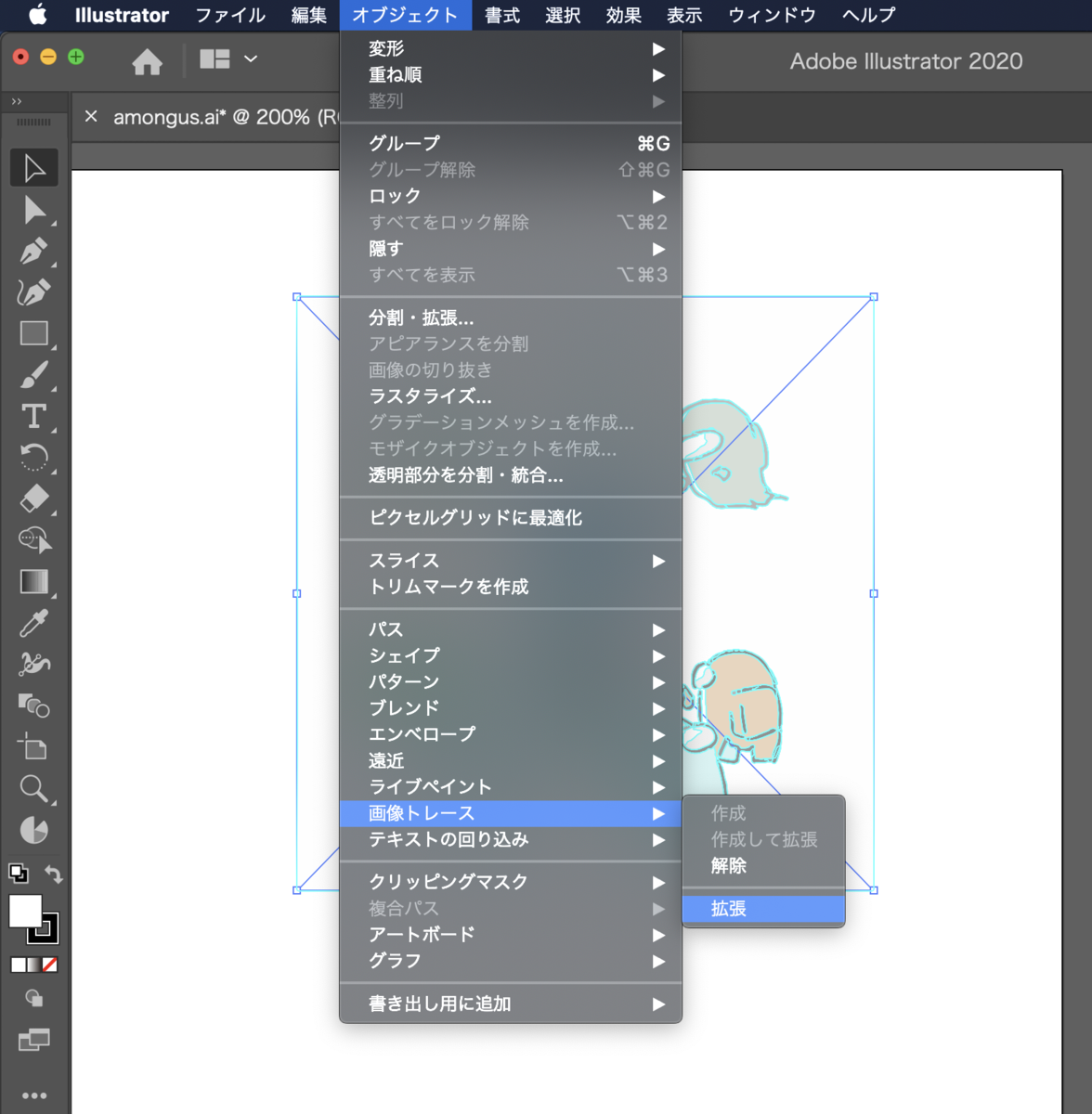The width and height of the screenshot is (1092, 1114).
Task: Select the Blend tool with overlapping shapes icon
Action: 34,706
